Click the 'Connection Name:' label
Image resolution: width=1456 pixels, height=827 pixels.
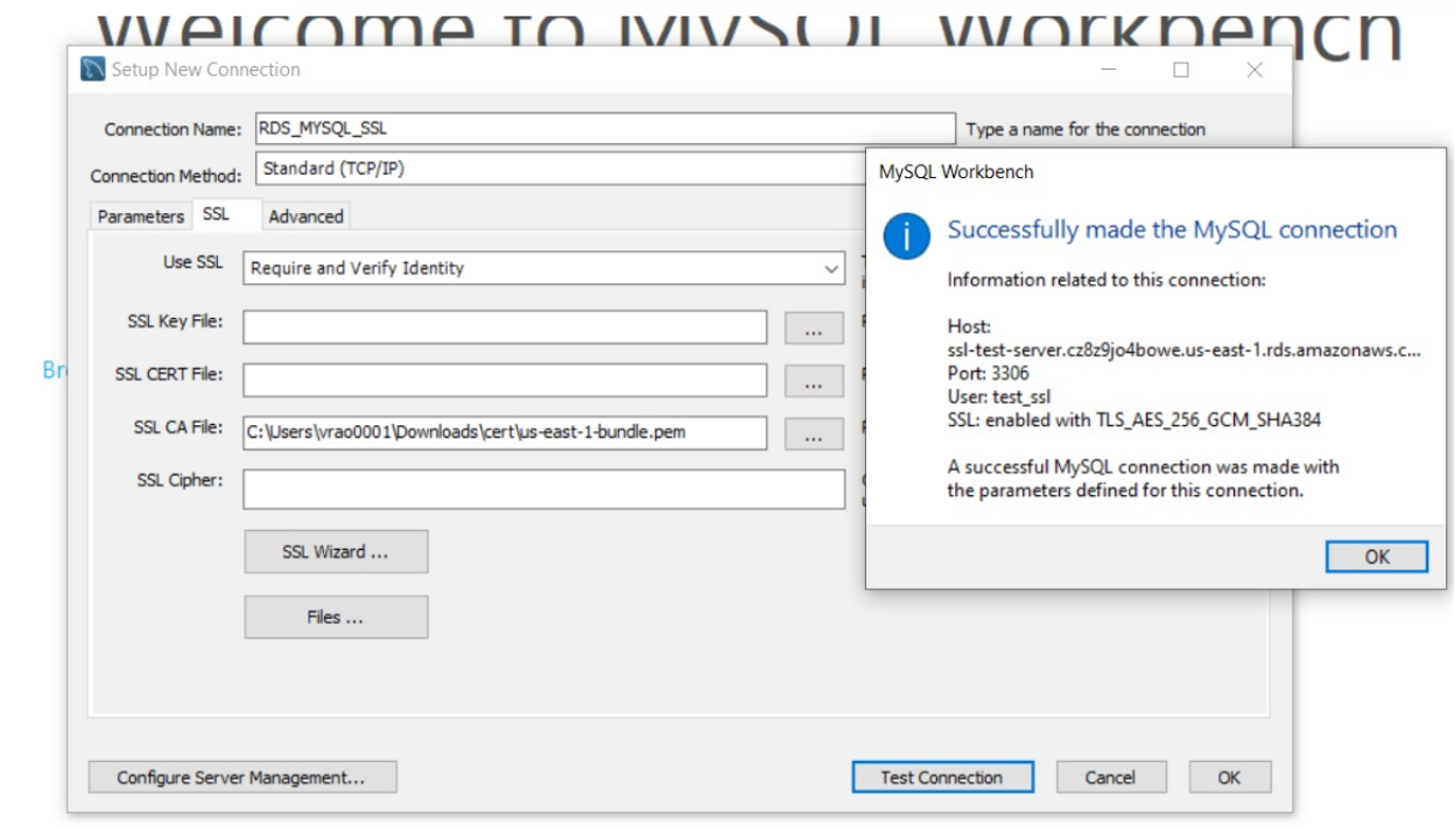point(172,129)
